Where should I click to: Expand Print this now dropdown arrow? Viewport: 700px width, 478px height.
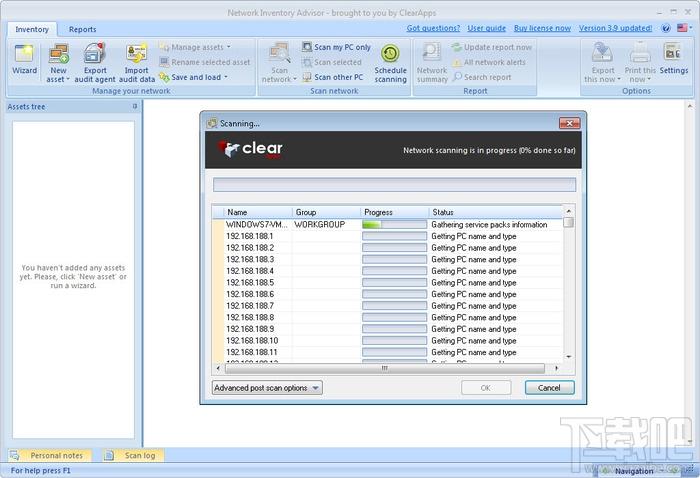click(x=648, y=79)
